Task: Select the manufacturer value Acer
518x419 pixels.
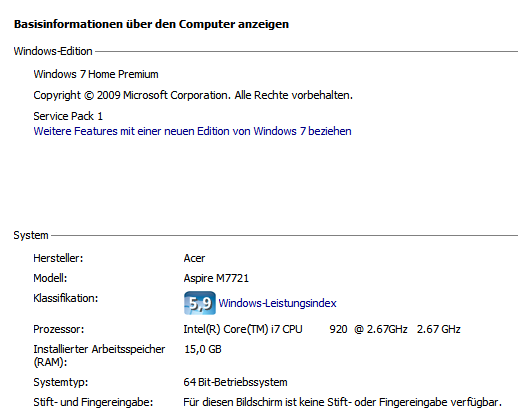Action: tap(194, 258)
